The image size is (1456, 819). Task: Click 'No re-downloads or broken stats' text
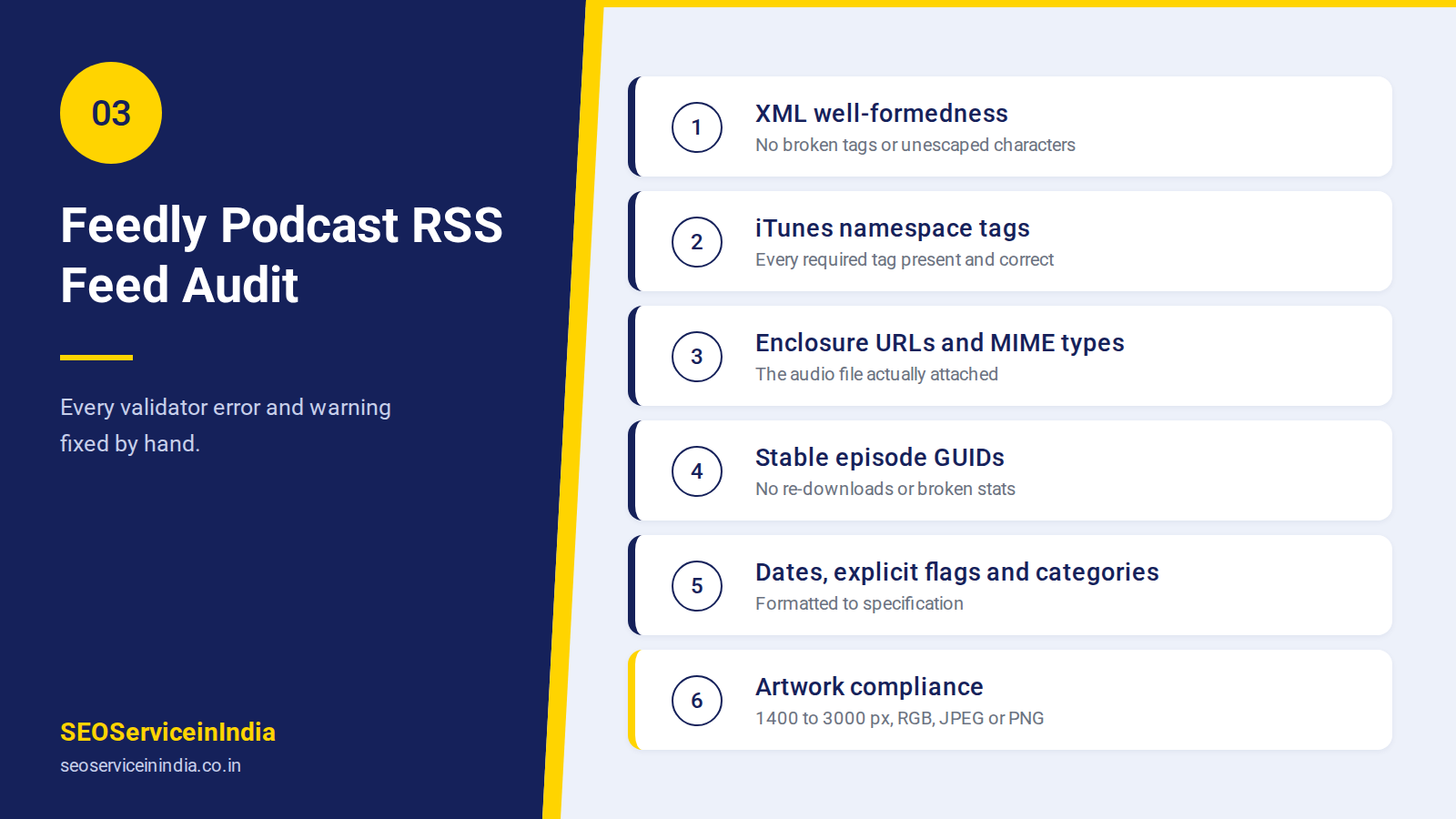click(x=885, y=489)
